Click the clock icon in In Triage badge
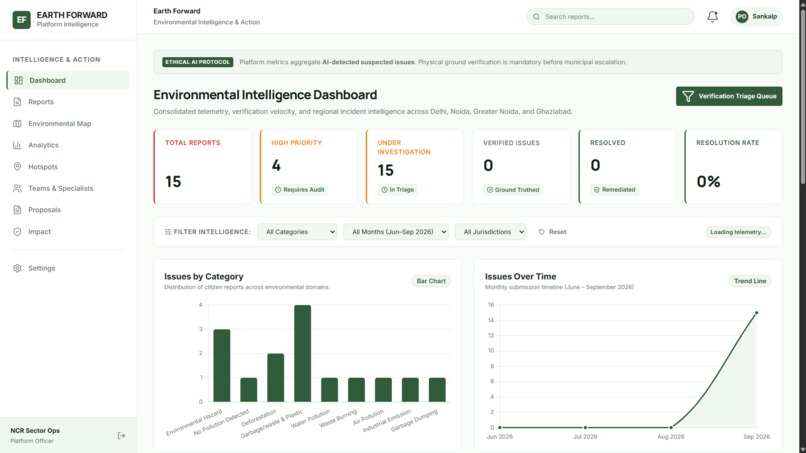The height and width of the screenshot is (453, 806). (384, 190)
